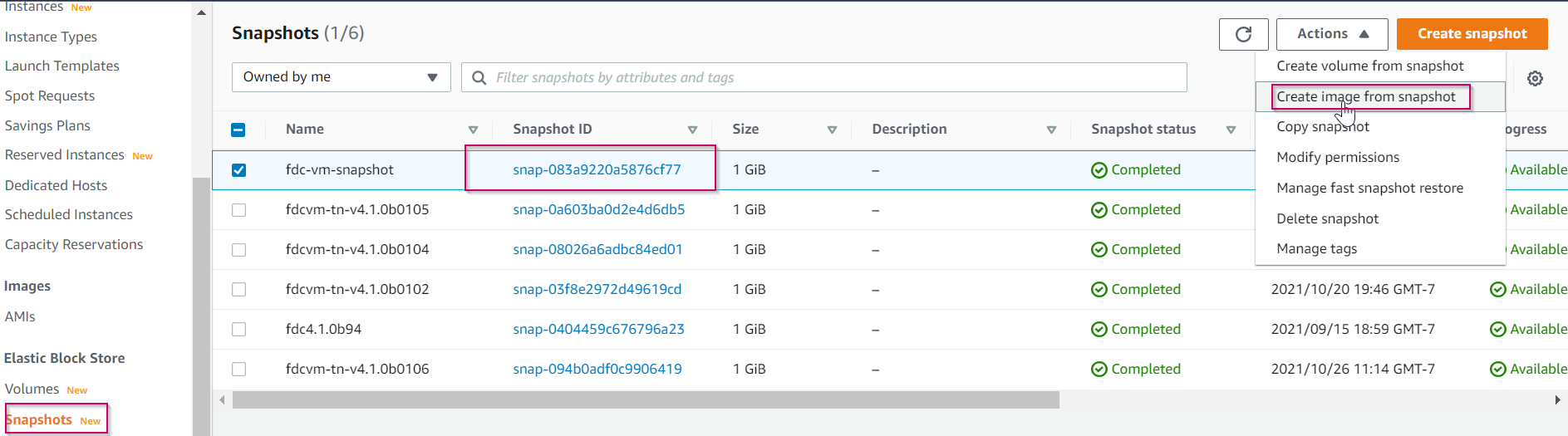Uncheck the fdc-vm-snapshot row checkbox

coord(238,169)
